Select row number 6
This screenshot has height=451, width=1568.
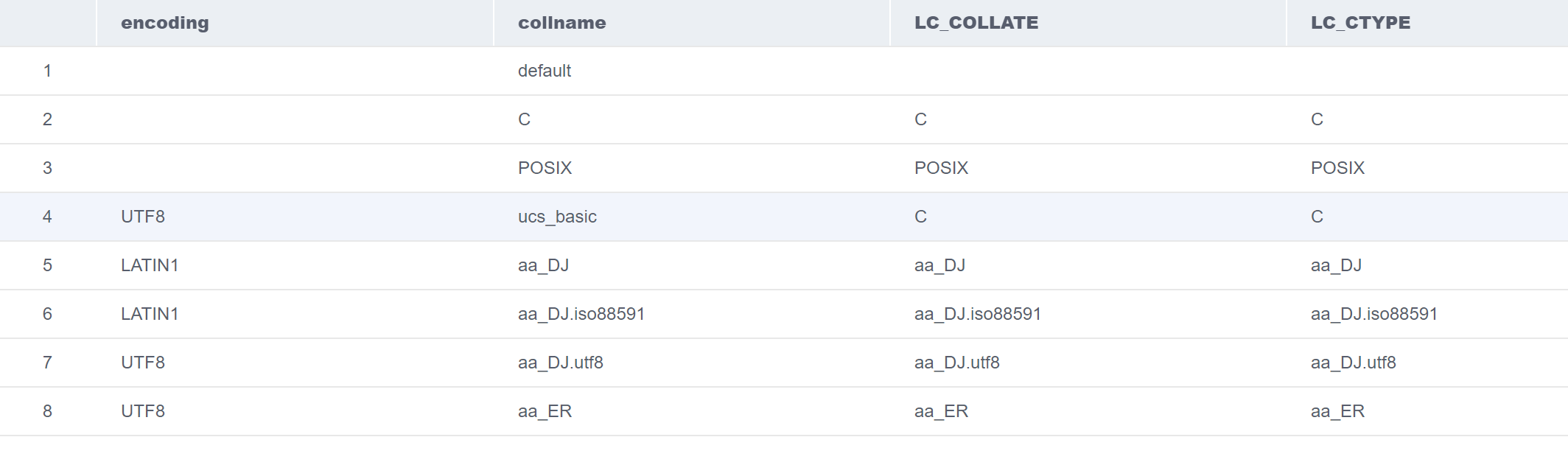pos(47,314)
